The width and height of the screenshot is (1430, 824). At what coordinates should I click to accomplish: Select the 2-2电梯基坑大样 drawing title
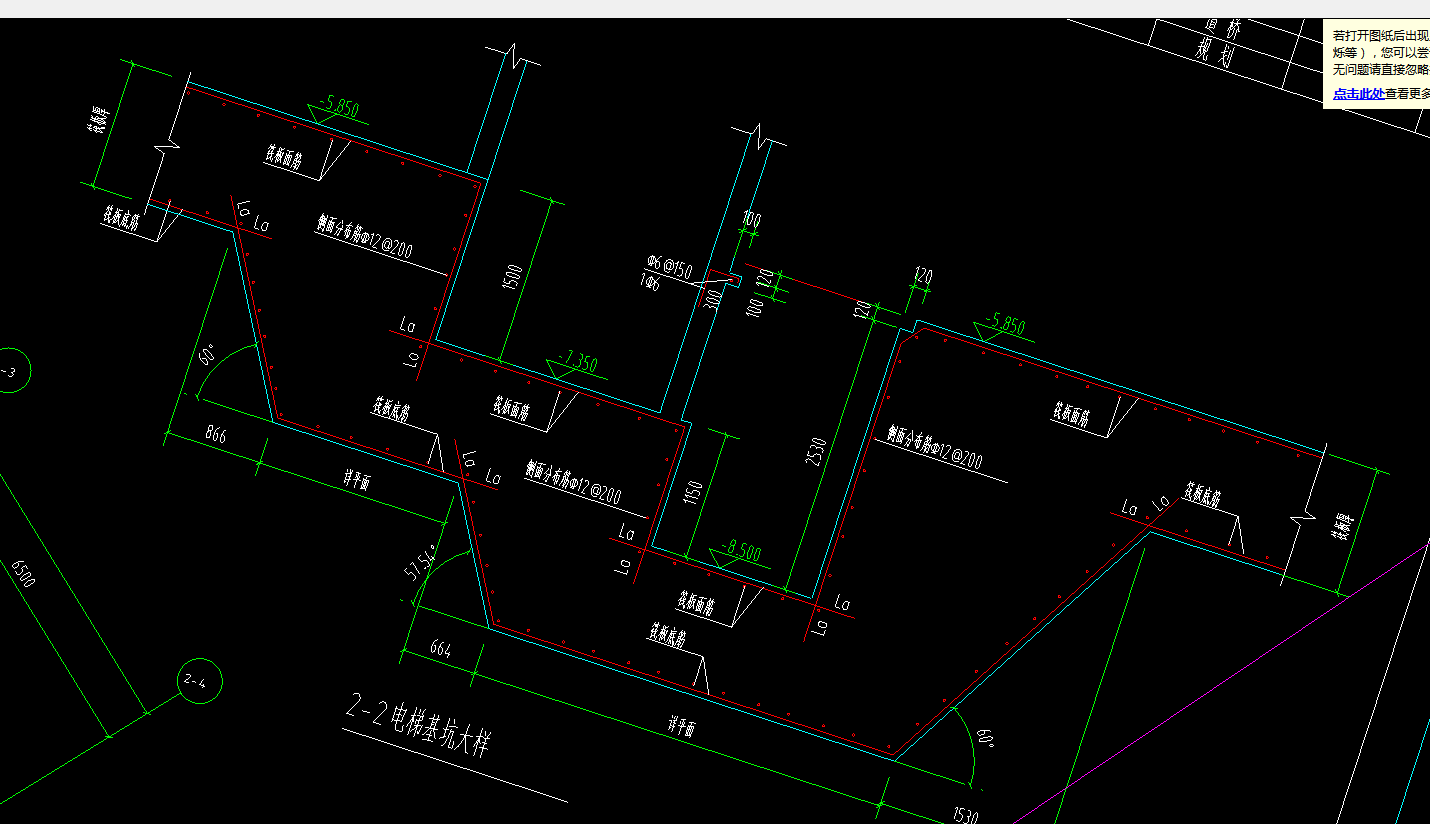tap(418, 727)
